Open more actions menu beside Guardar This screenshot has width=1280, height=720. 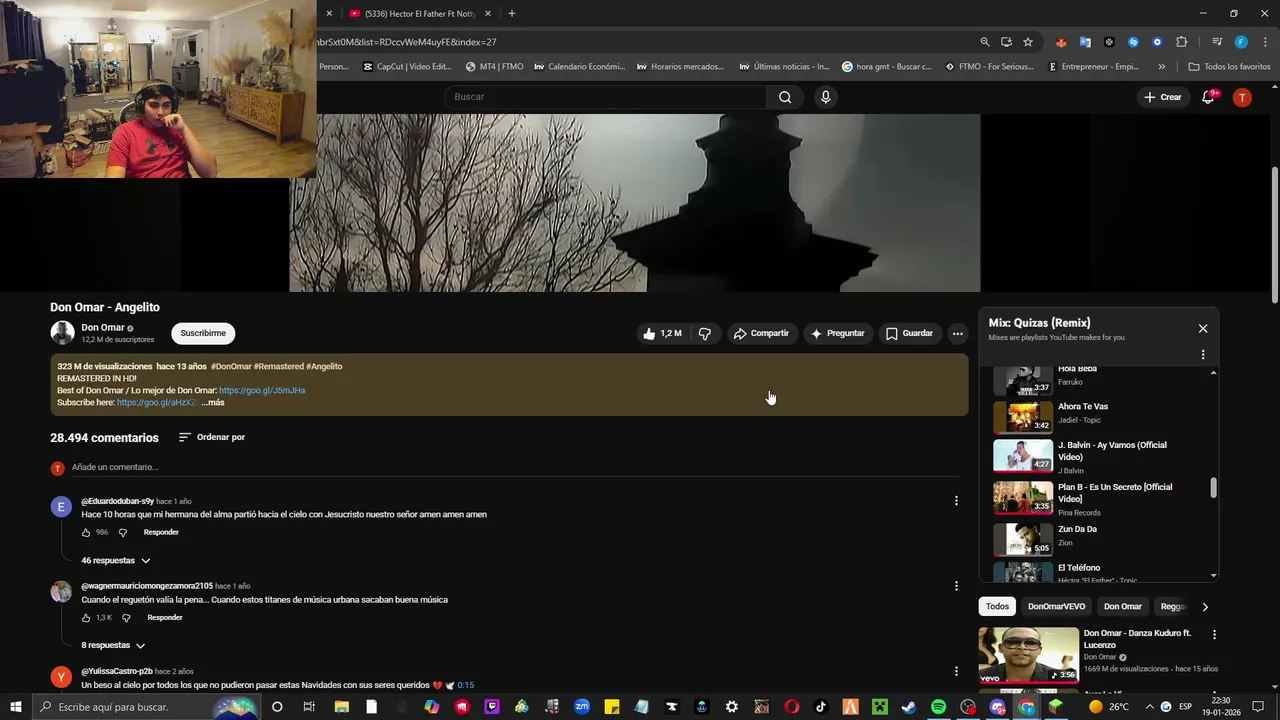(x=957, y=333)
